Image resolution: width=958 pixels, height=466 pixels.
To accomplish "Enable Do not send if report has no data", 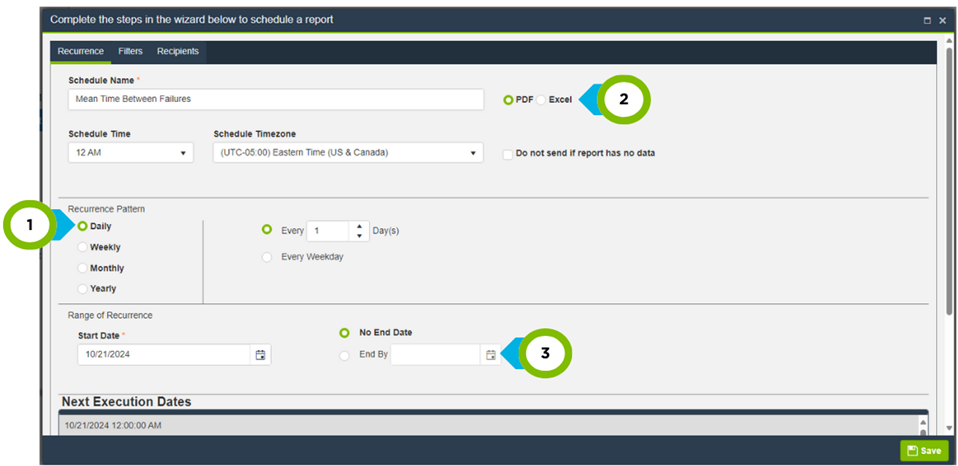I will tap(508, 154).
